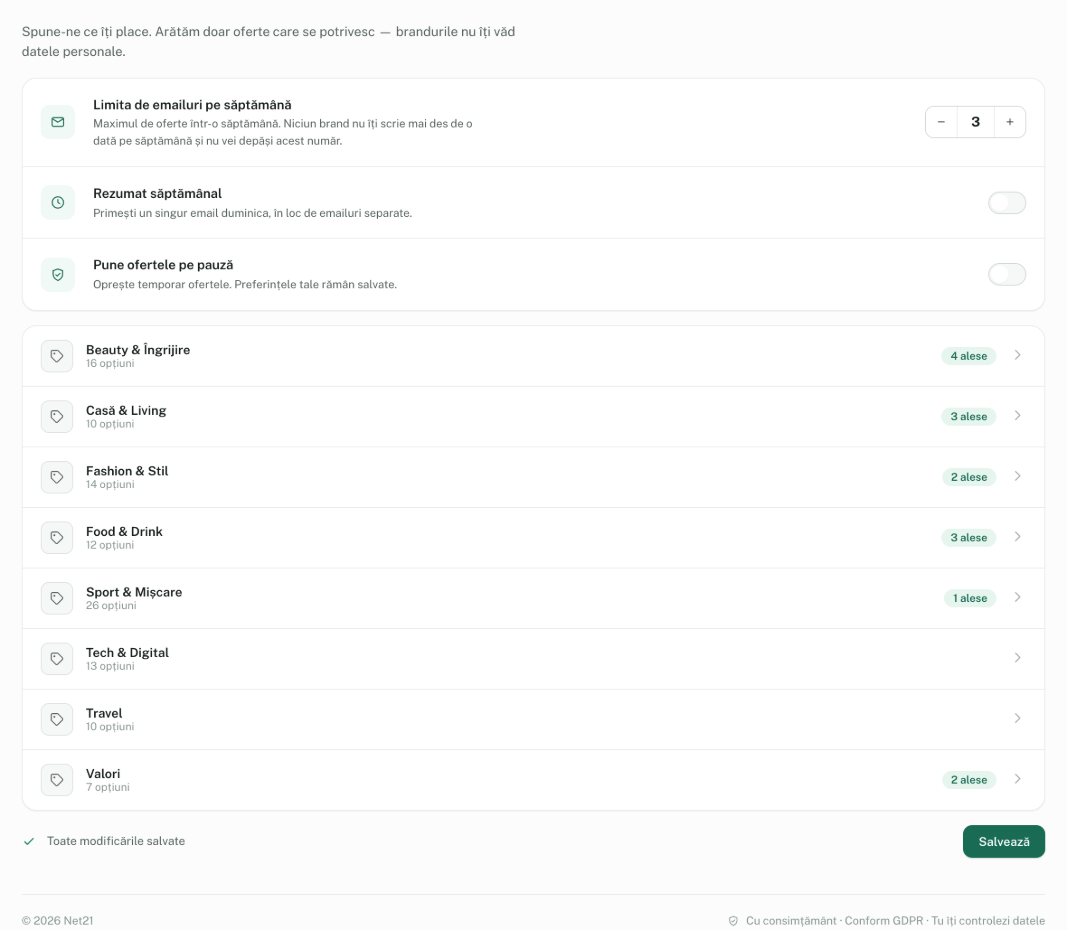Open the Valori category row
Viewport: 1067px width, 930px height.
[x=534, y=780]
